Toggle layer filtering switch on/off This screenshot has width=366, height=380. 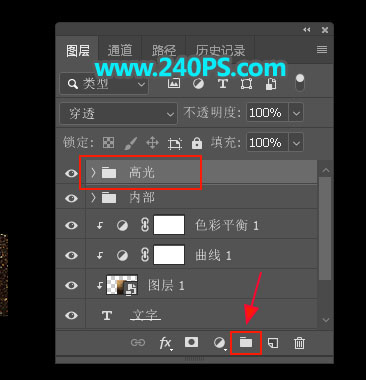tap(300, 83)
